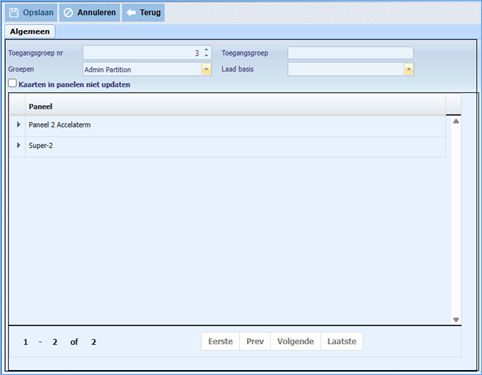Go to Eerste page

tap(220, 341)
